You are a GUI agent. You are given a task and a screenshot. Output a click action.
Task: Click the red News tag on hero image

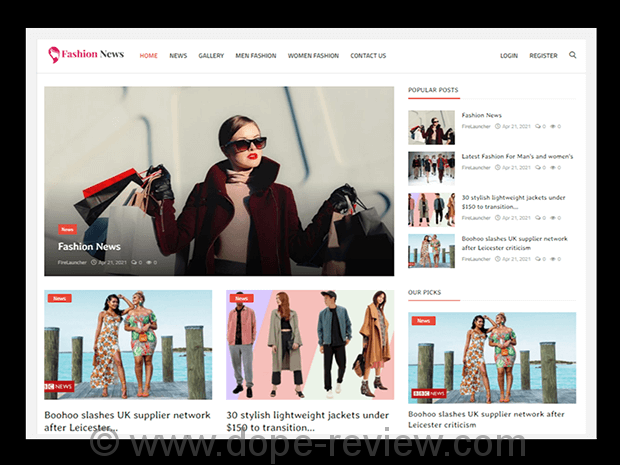(x=67, y=229)
